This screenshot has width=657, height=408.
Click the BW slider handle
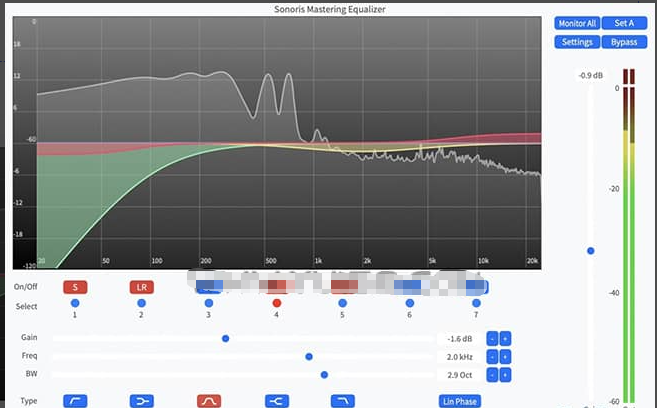pyautogui.click(x=324, y=375)
